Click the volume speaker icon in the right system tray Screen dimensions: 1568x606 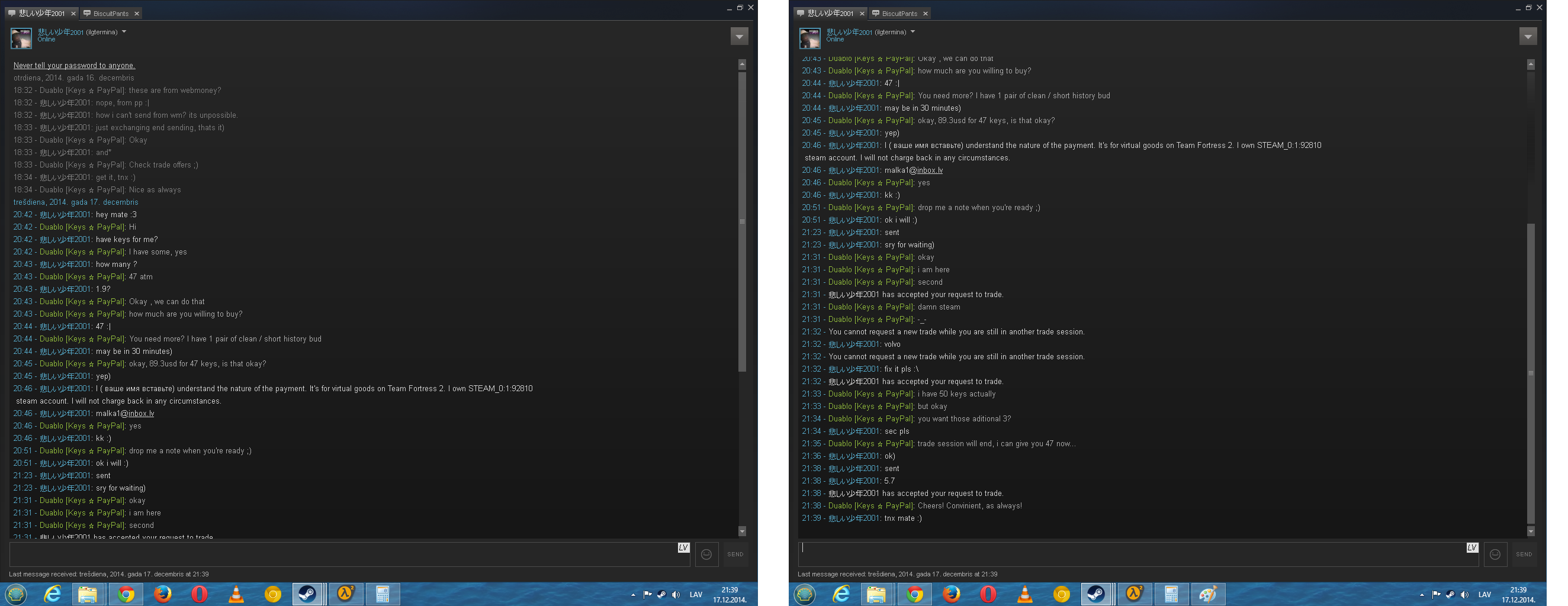click(1464, 594)
